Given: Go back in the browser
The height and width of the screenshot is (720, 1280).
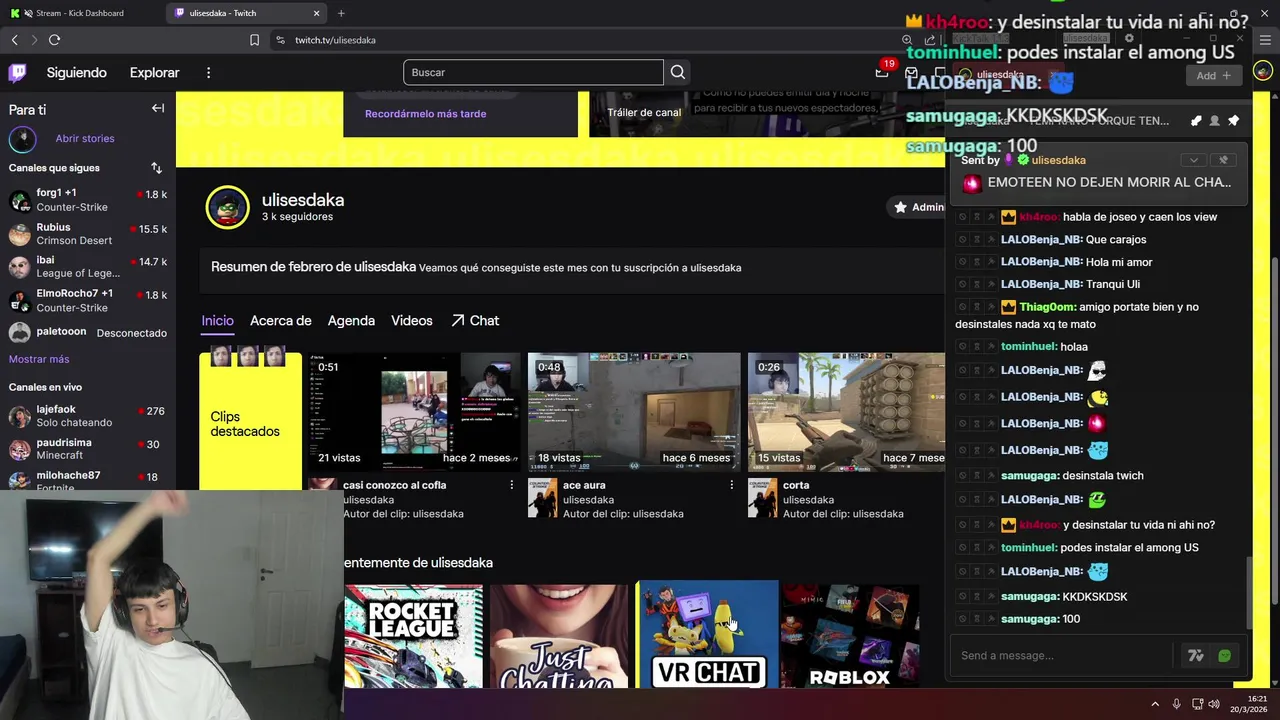Looking at the screenshot, I should pos(14,40).
